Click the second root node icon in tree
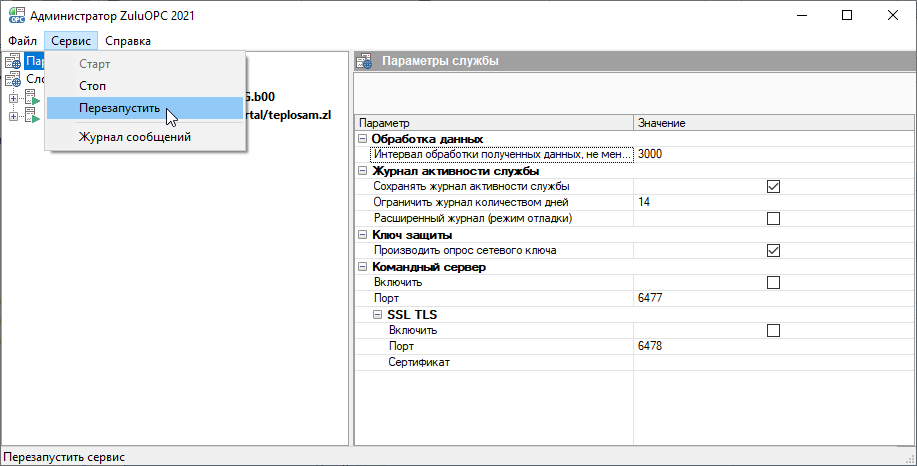 coord(13,79)
